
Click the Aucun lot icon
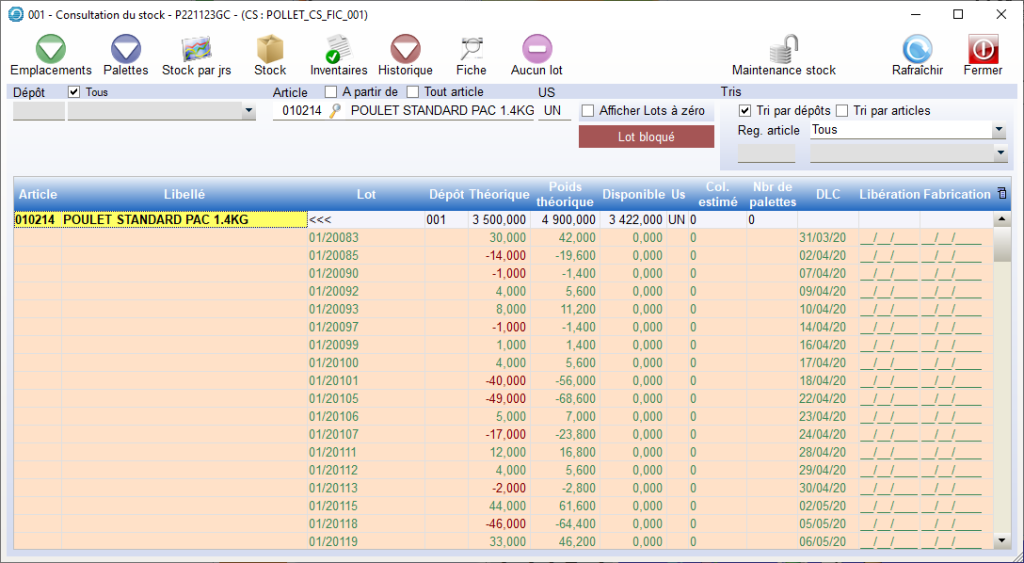[x=537, y=49]
